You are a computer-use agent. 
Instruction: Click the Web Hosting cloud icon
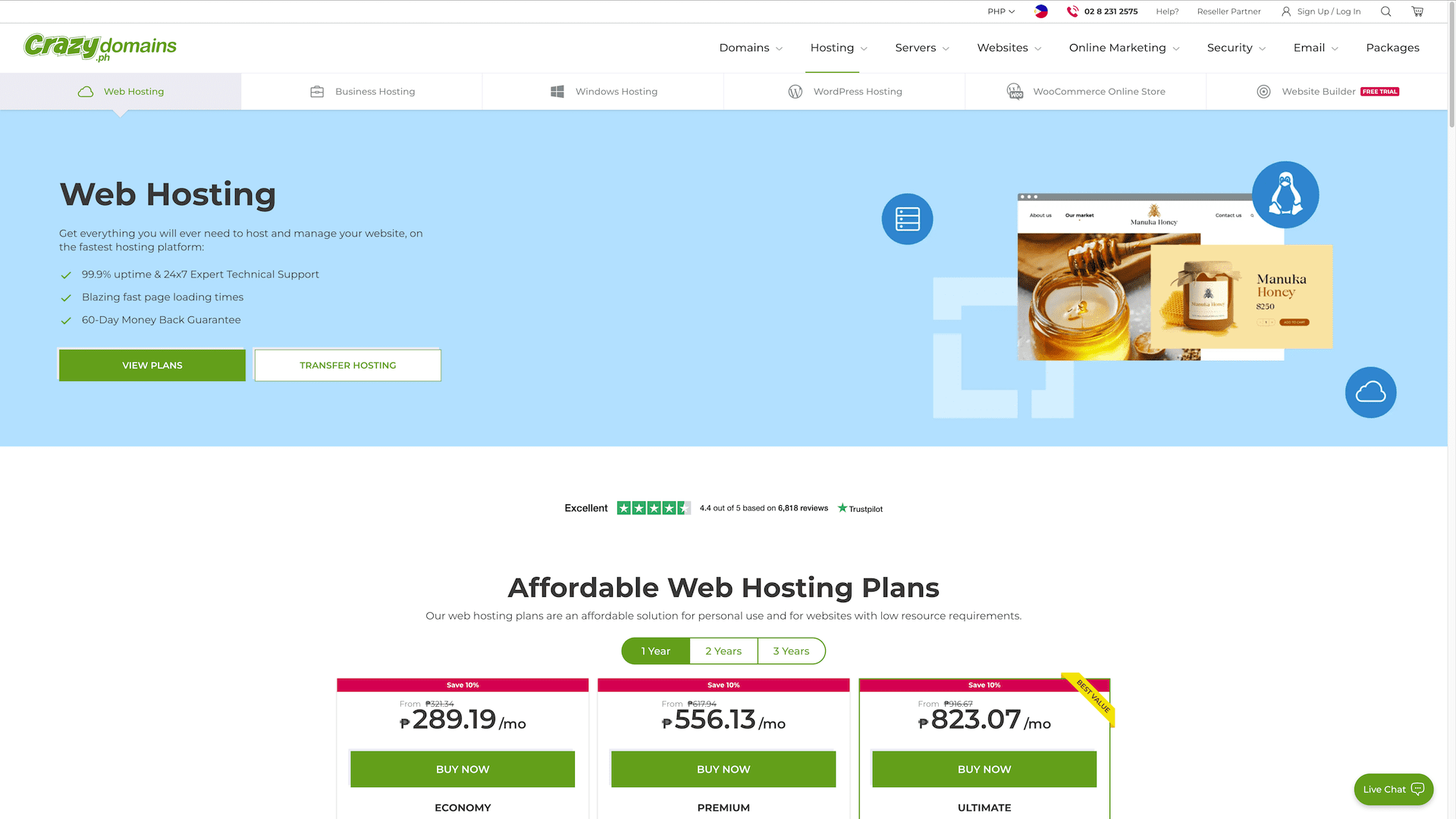click(x=86, y=92)
